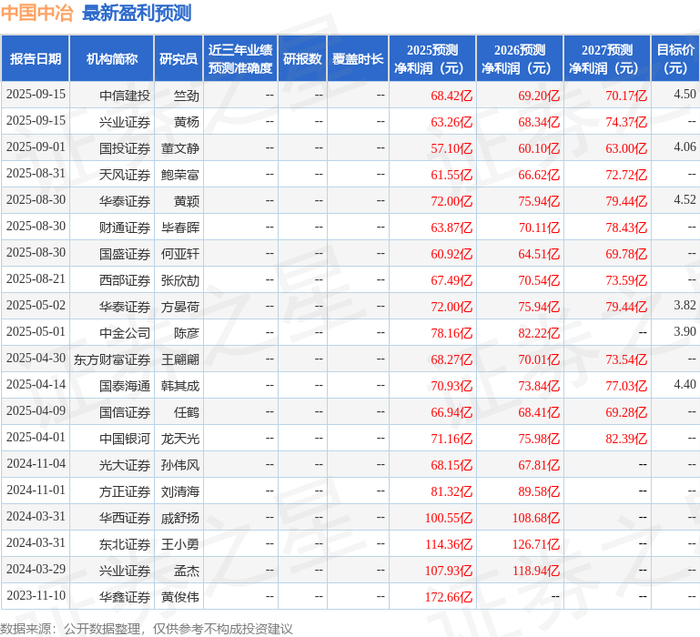700x637 pixels.
Task: Click the 114.36亿 forecast from 东北证券
Action: pos(449,544)
